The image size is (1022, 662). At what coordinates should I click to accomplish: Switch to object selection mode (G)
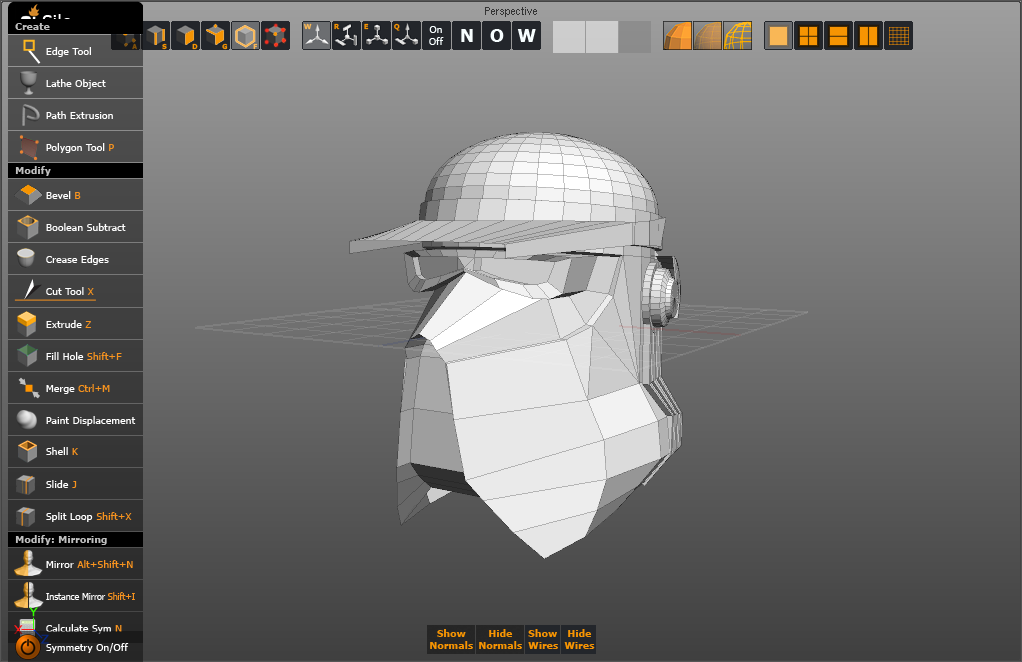[216, 36]
